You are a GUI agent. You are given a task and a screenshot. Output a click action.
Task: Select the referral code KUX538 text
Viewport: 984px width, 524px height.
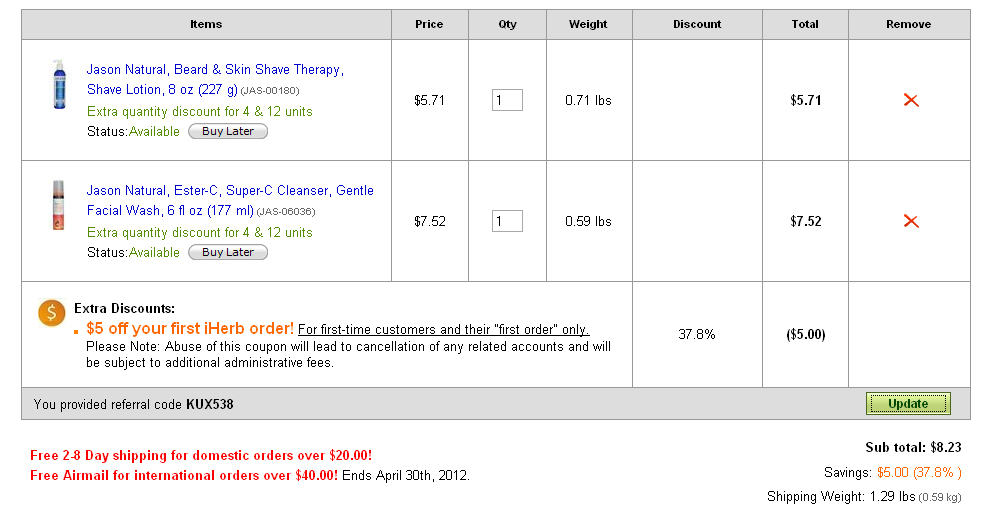[209, 405]
